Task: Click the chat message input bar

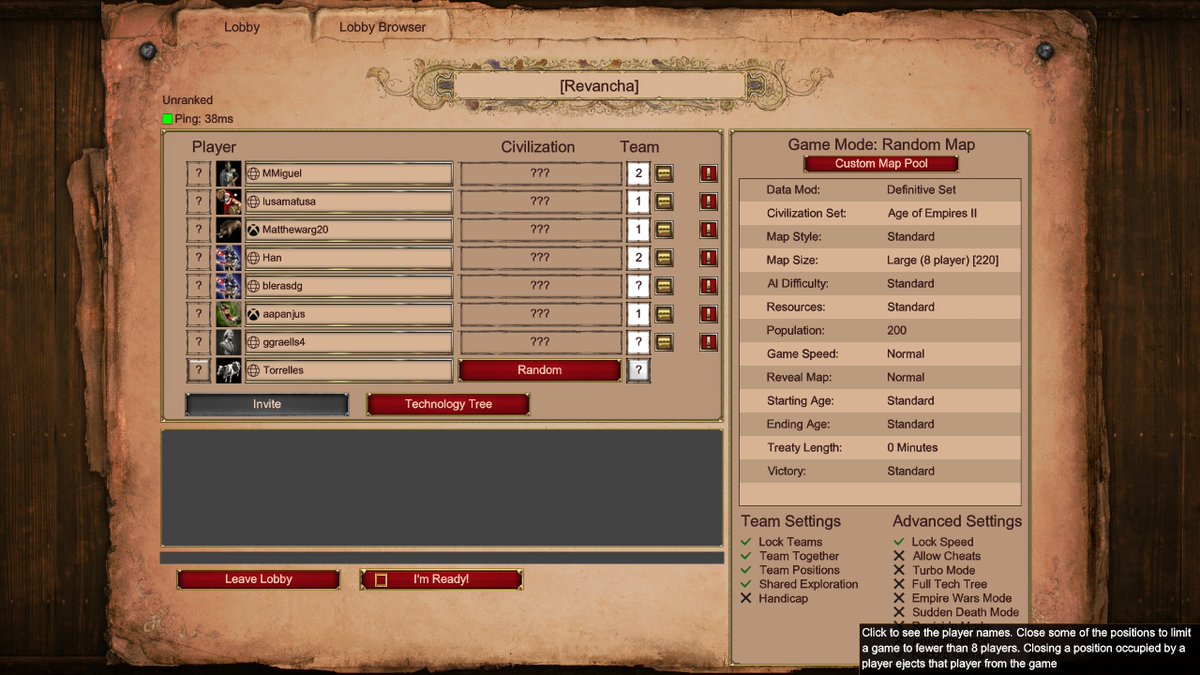Action: [442, 557]
